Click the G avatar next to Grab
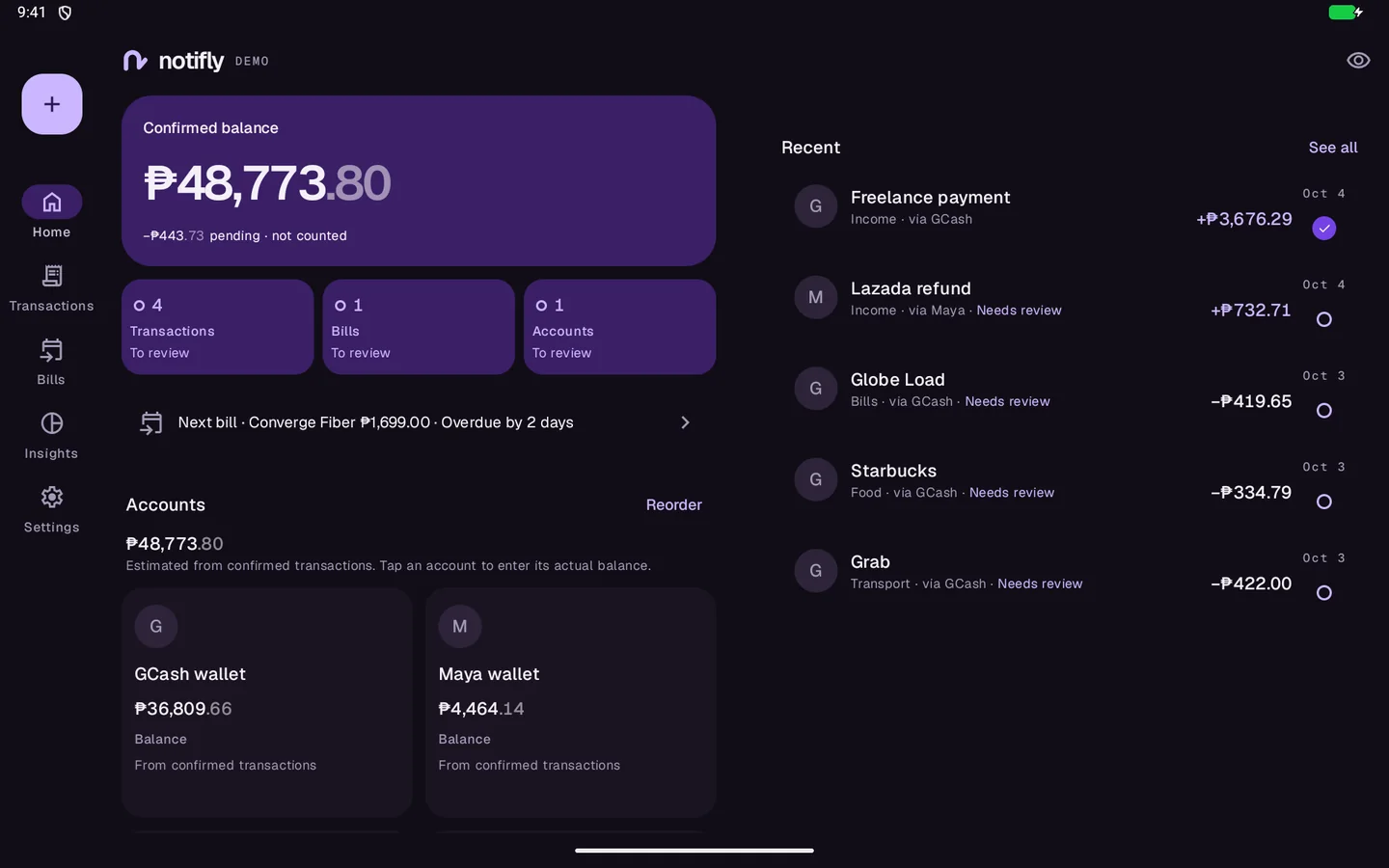 [x=816, y=571]
